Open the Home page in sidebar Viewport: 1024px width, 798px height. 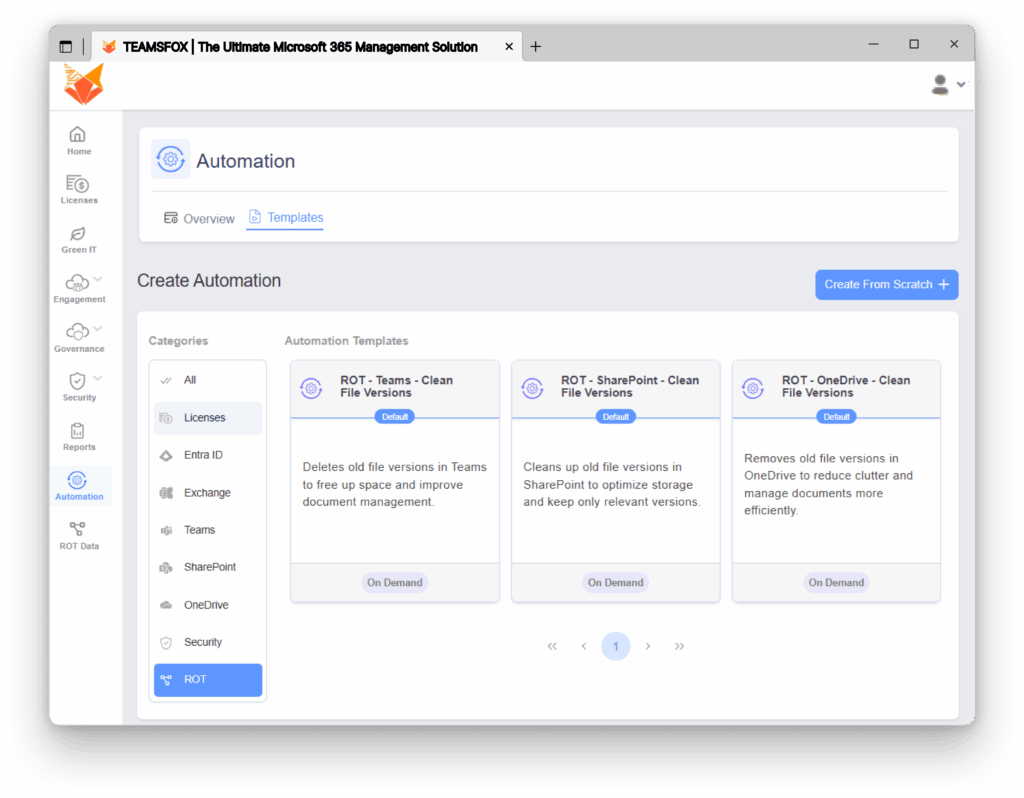78,140
